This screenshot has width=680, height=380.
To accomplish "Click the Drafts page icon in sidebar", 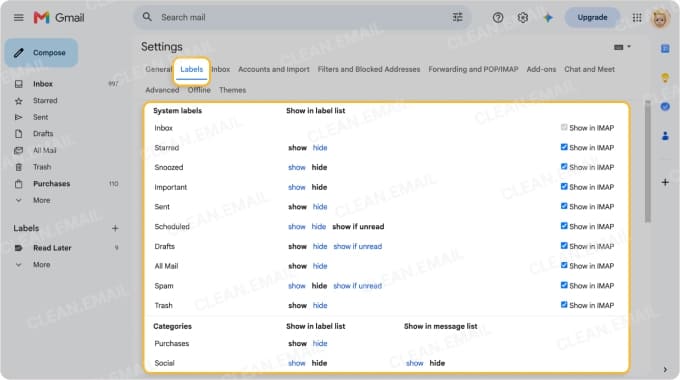I will point(19,134).
